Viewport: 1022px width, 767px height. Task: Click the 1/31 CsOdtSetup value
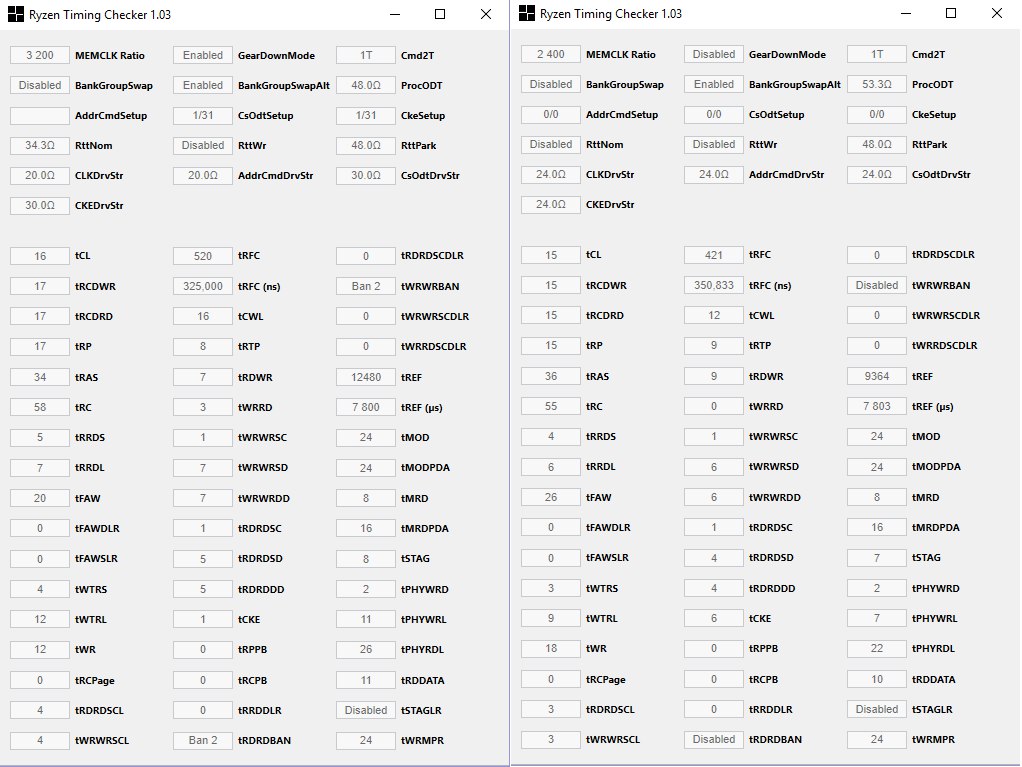pyautogui.click(x=203, y=115)
